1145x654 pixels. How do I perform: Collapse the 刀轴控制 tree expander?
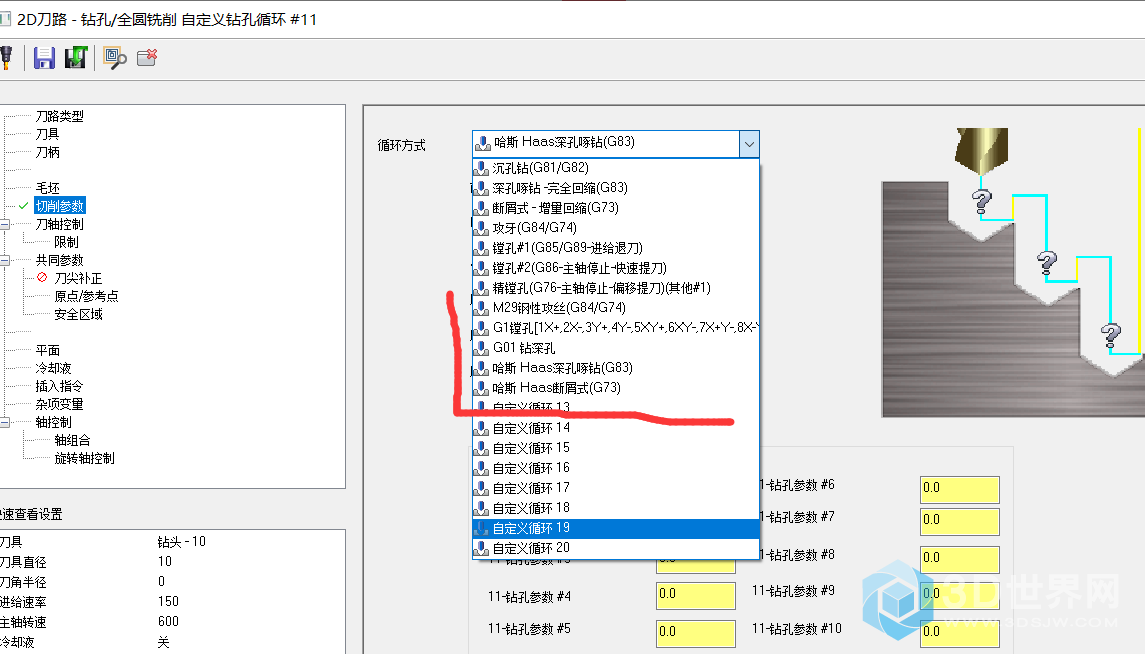point(4,224)
